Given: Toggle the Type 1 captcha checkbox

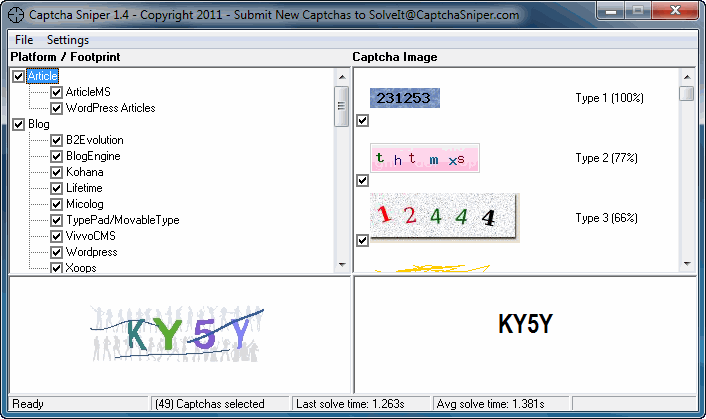Looking at the screenshot, I should click(x=362, y=121).
